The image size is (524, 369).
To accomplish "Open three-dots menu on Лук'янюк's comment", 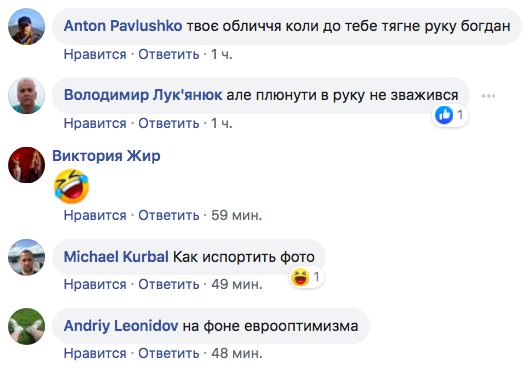I will [488, 96].
